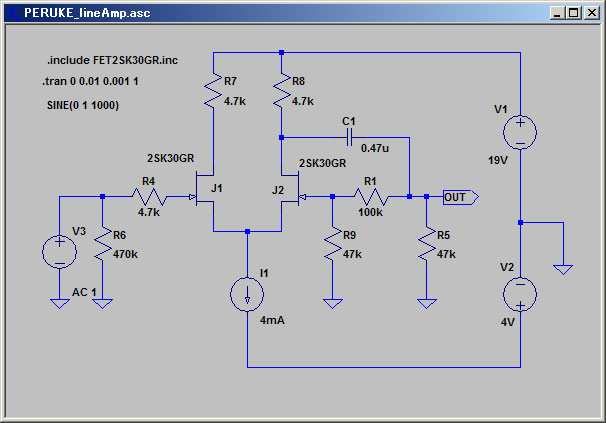
Task: Click the R7 resistor symbol
Action: (x=213, y=90)
